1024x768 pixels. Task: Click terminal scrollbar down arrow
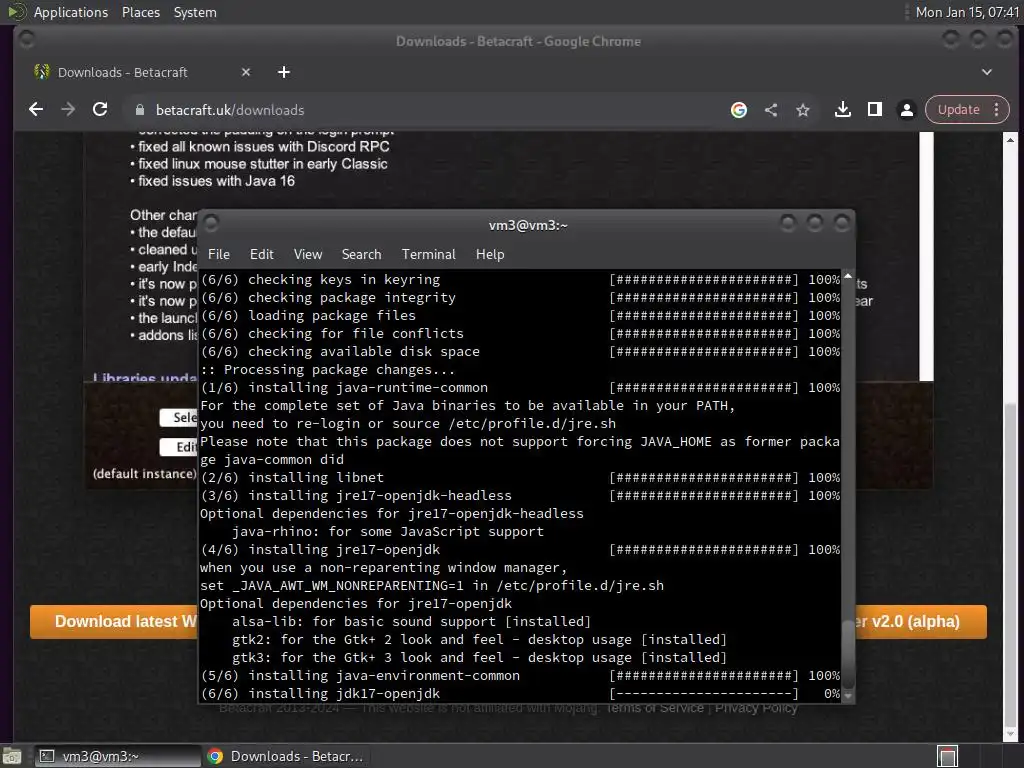848,696
